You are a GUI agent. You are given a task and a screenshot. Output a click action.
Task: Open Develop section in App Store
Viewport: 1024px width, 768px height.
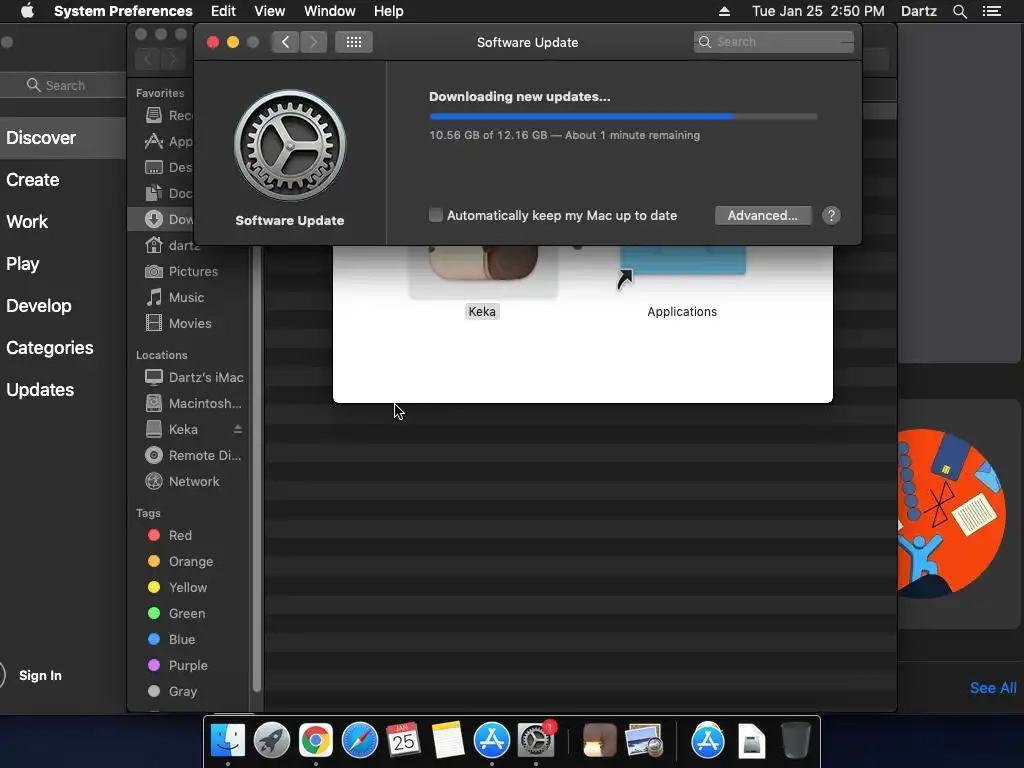point(39,306)
